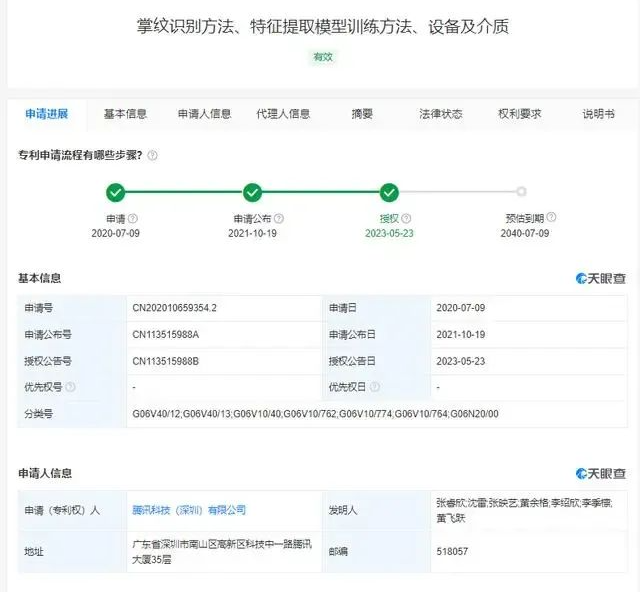This screenshot has width=640, height=592.
Task: Click 天眼查 logo beside 基本信息 heading
Action: (x=601, y=279)
